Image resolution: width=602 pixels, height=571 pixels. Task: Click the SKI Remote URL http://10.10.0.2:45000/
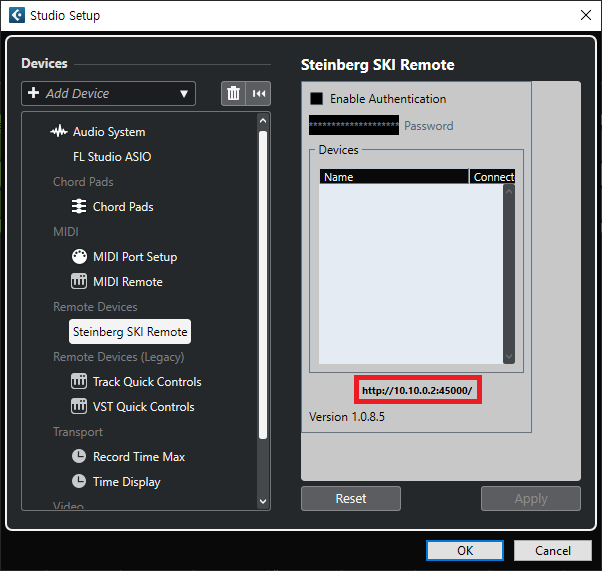(x=417, y=391)
